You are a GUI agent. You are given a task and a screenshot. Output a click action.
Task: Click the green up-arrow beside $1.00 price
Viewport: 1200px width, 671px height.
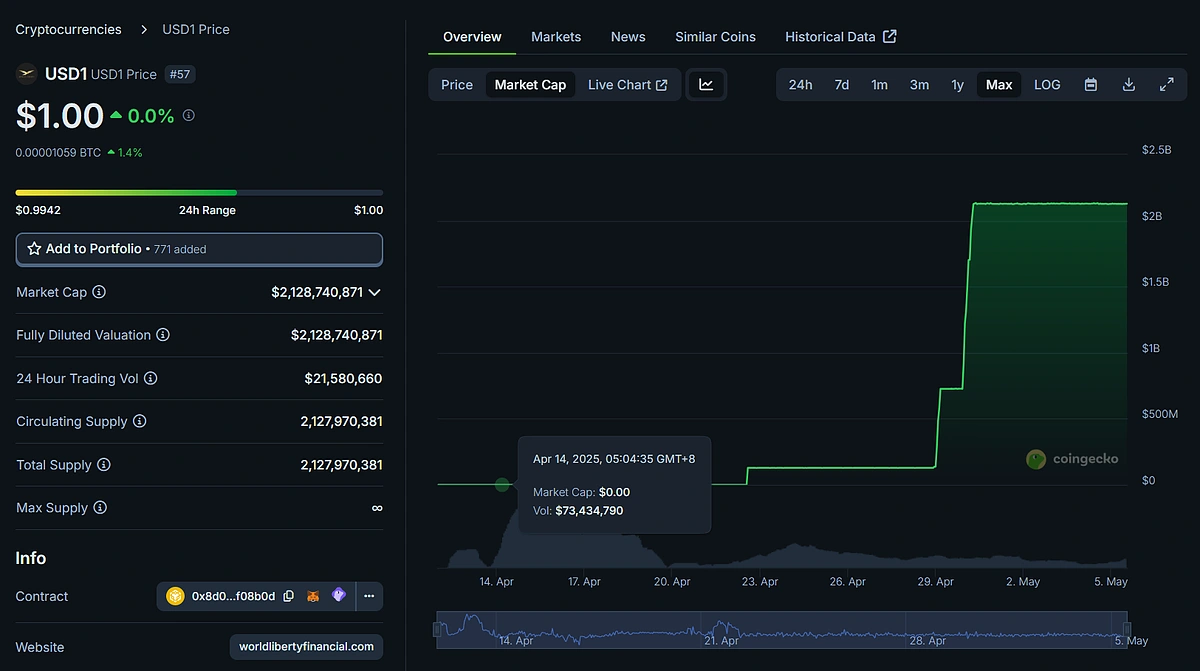click(116, 115)
